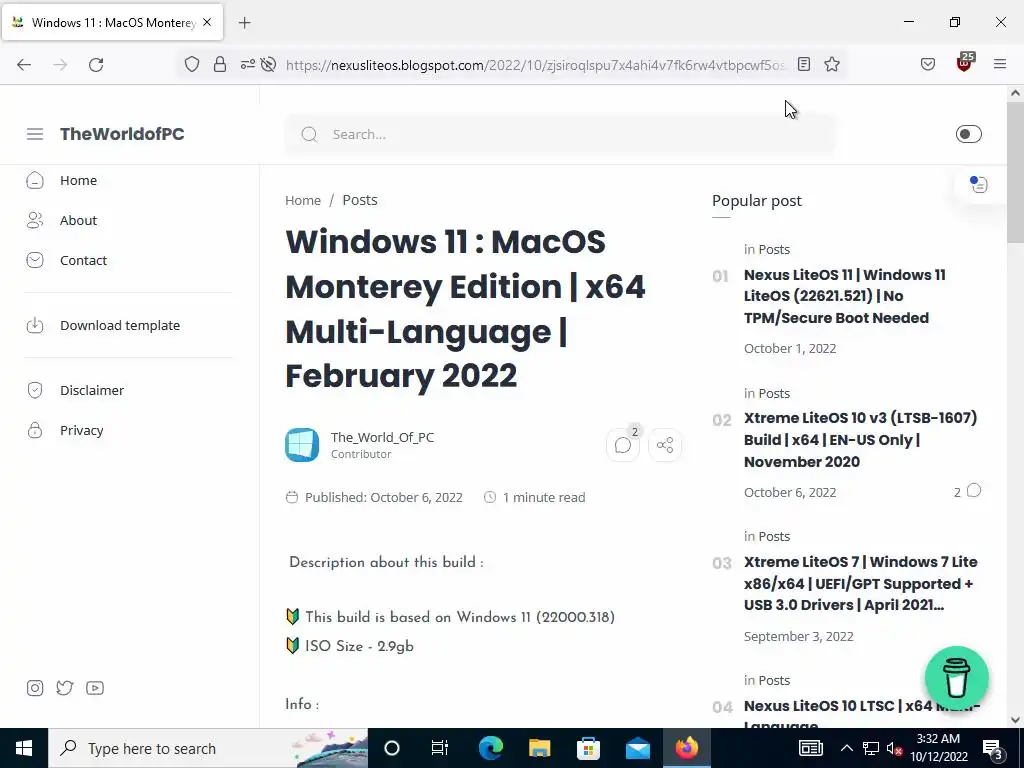This screenshot has height=768, width=1024.
Task: Select the Windows 11 : MacOS Monterey tab
Action: 112,22
